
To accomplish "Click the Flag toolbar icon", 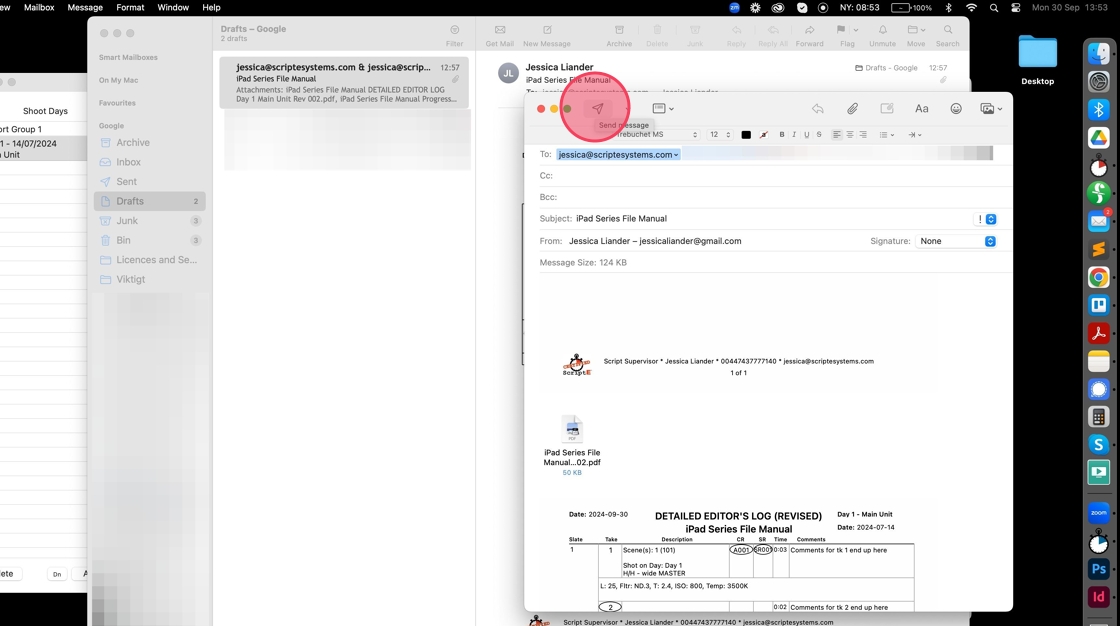I will tap(841, 30).
